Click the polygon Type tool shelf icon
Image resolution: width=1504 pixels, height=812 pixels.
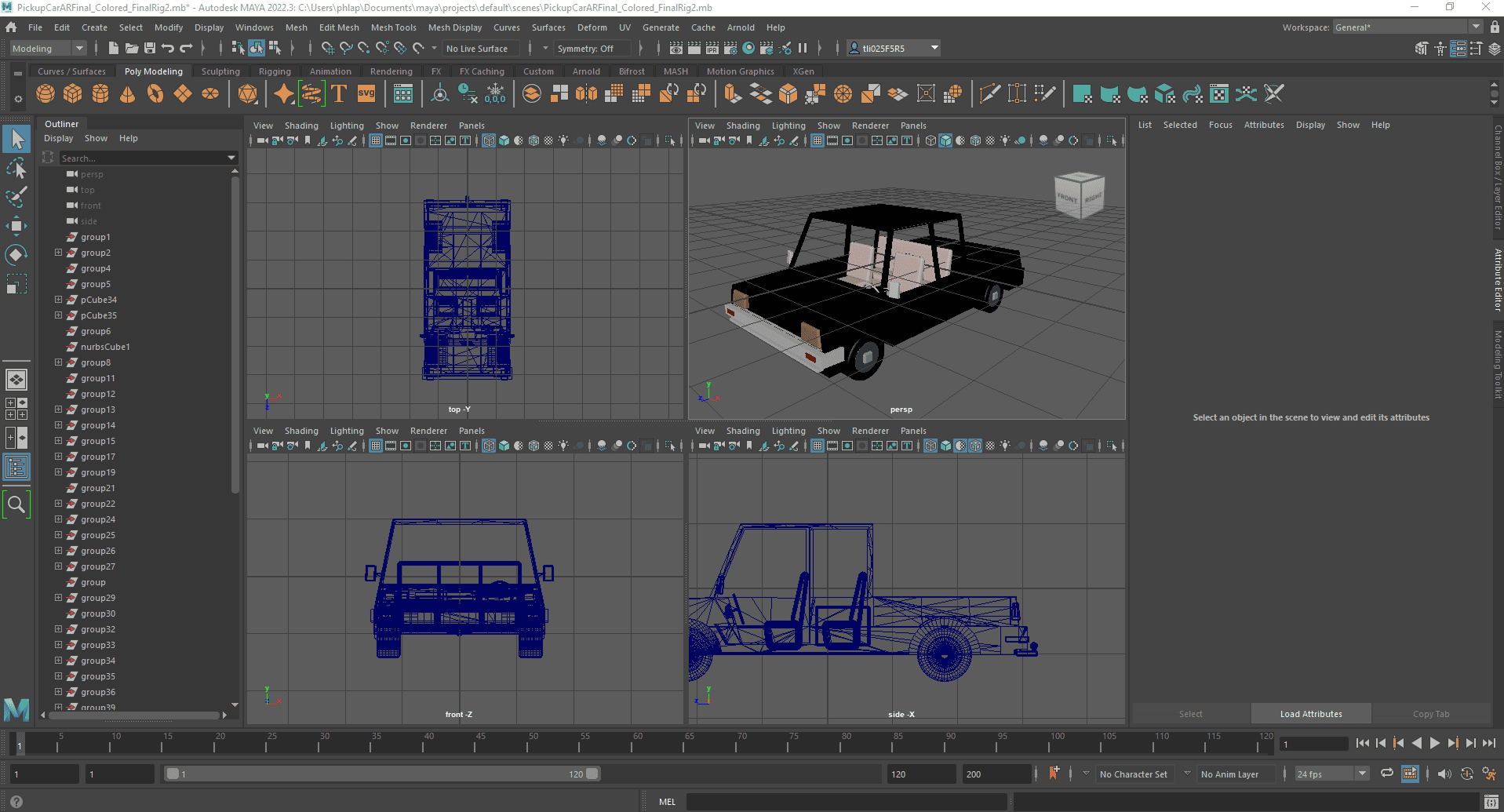coord(339,94)
